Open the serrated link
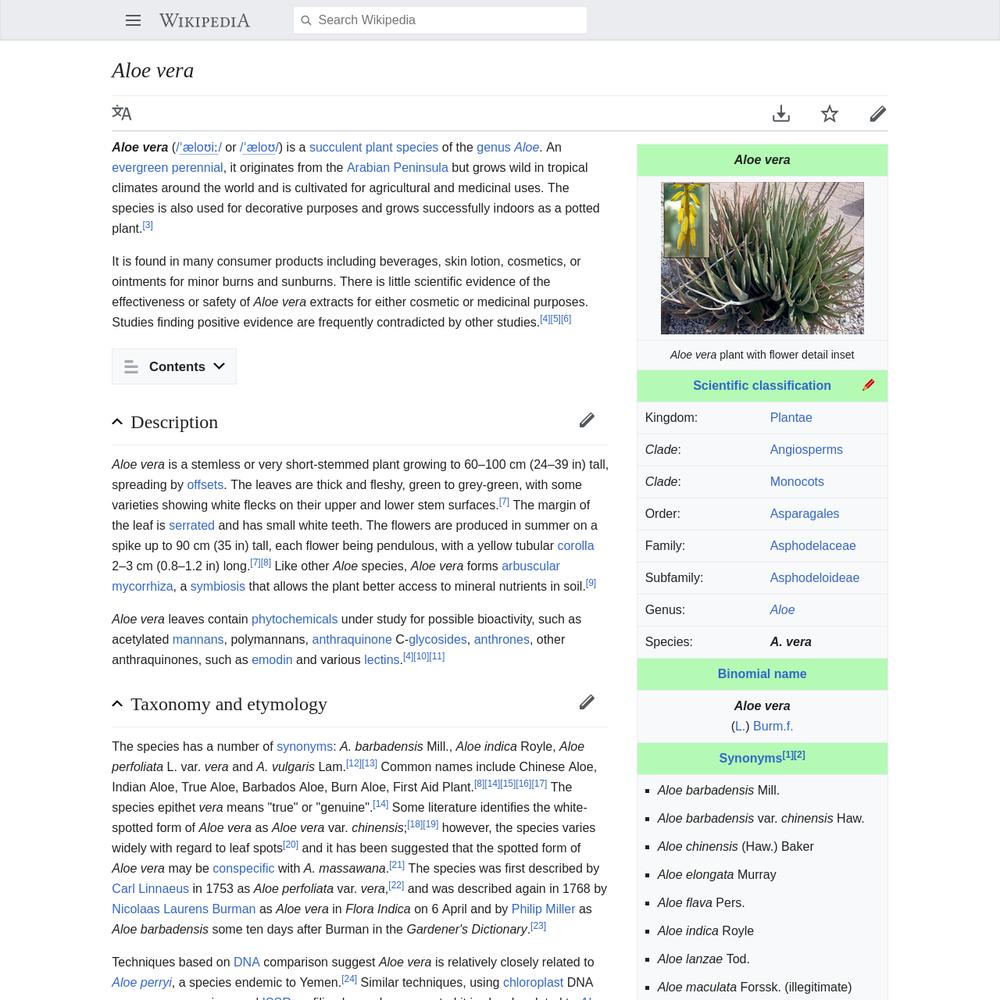This screenshot has width=1000, height=1000. [191, 526]
